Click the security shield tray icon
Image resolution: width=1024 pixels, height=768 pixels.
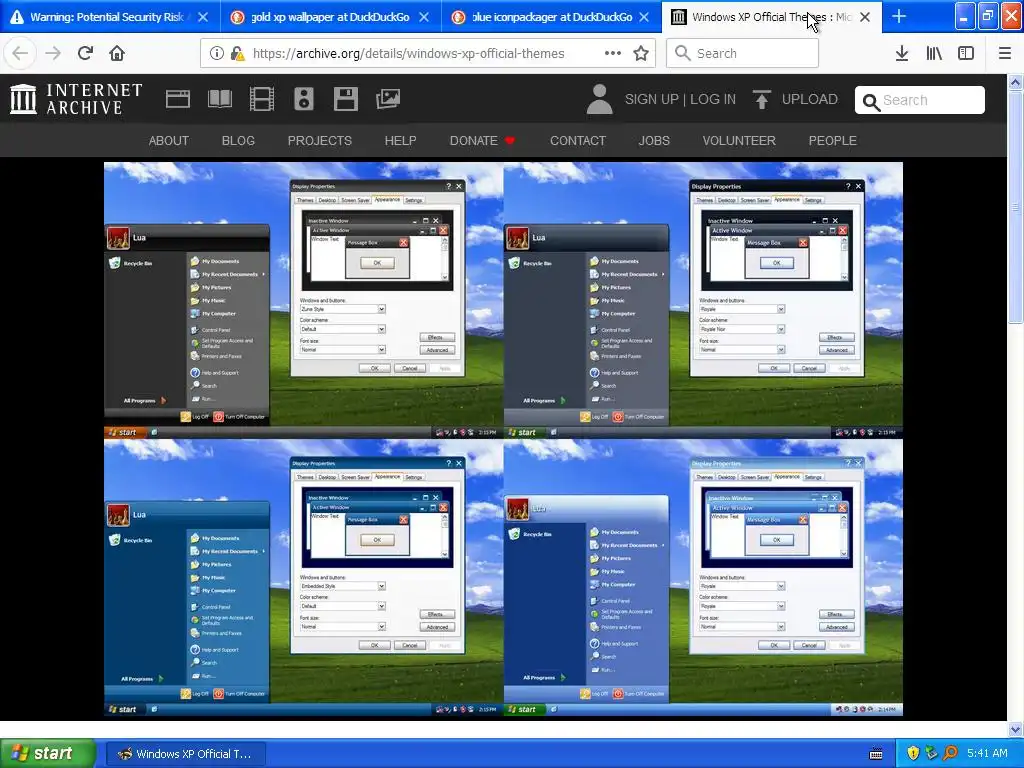coord(913,753)
